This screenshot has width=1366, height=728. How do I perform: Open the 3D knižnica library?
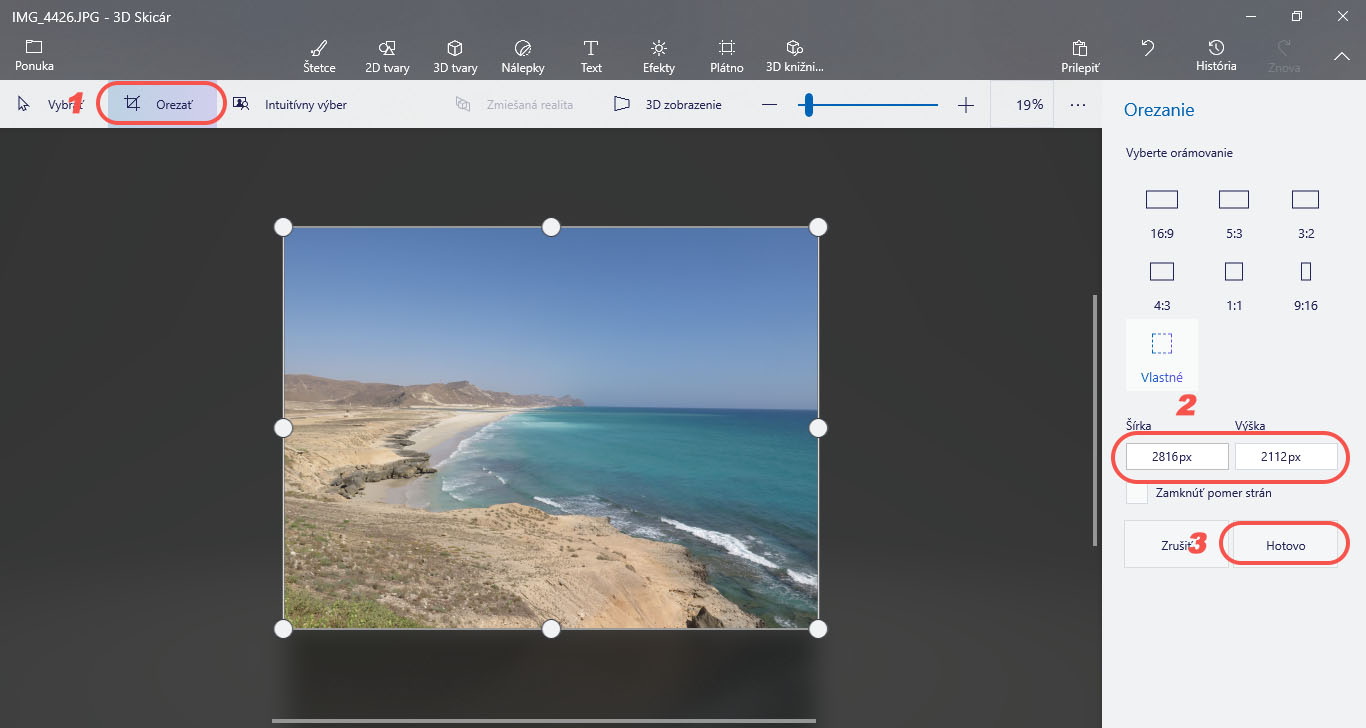point(794,56)
